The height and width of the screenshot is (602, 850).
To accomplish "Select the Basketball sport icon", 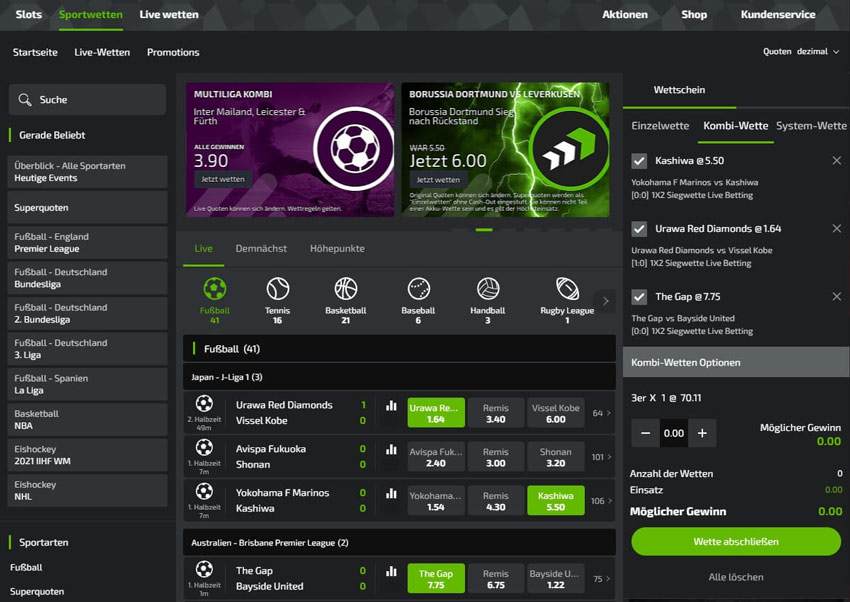I will [346, 289].
